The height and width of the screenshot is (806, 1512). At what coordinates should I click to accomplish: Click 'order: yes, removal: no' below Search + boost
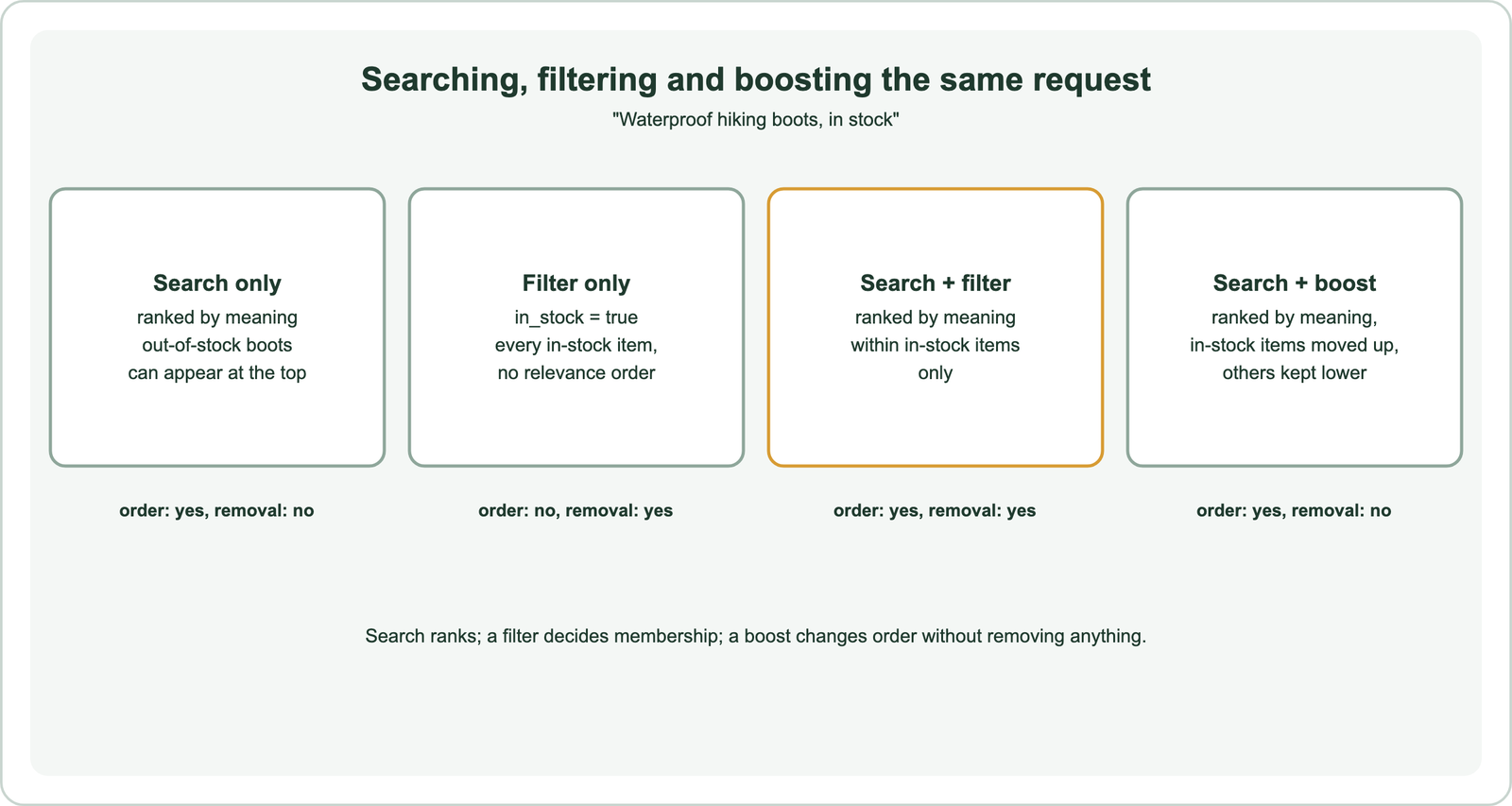pos(1294,510)
